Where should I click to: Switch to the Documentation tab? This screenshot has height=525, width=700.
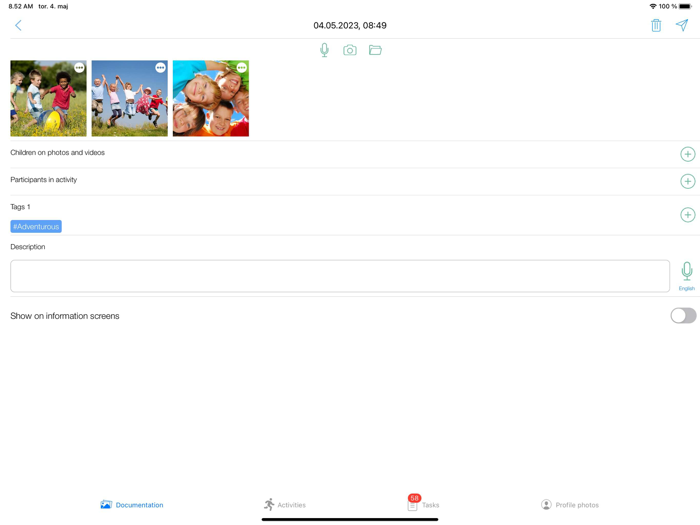click(x=132, y=505)
